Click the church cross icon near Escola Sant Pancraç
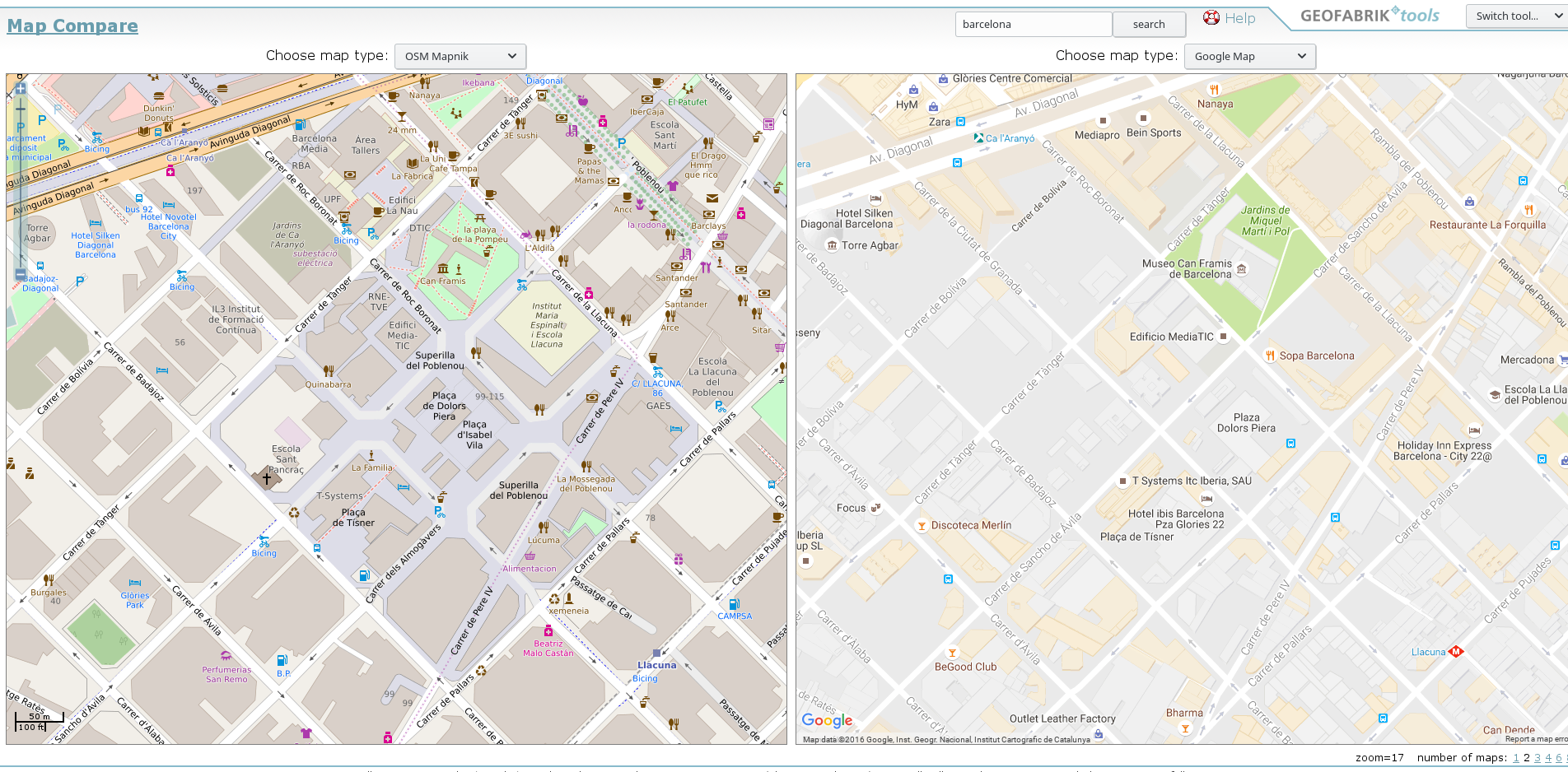 pyautogui.click(x=267, y=478)
